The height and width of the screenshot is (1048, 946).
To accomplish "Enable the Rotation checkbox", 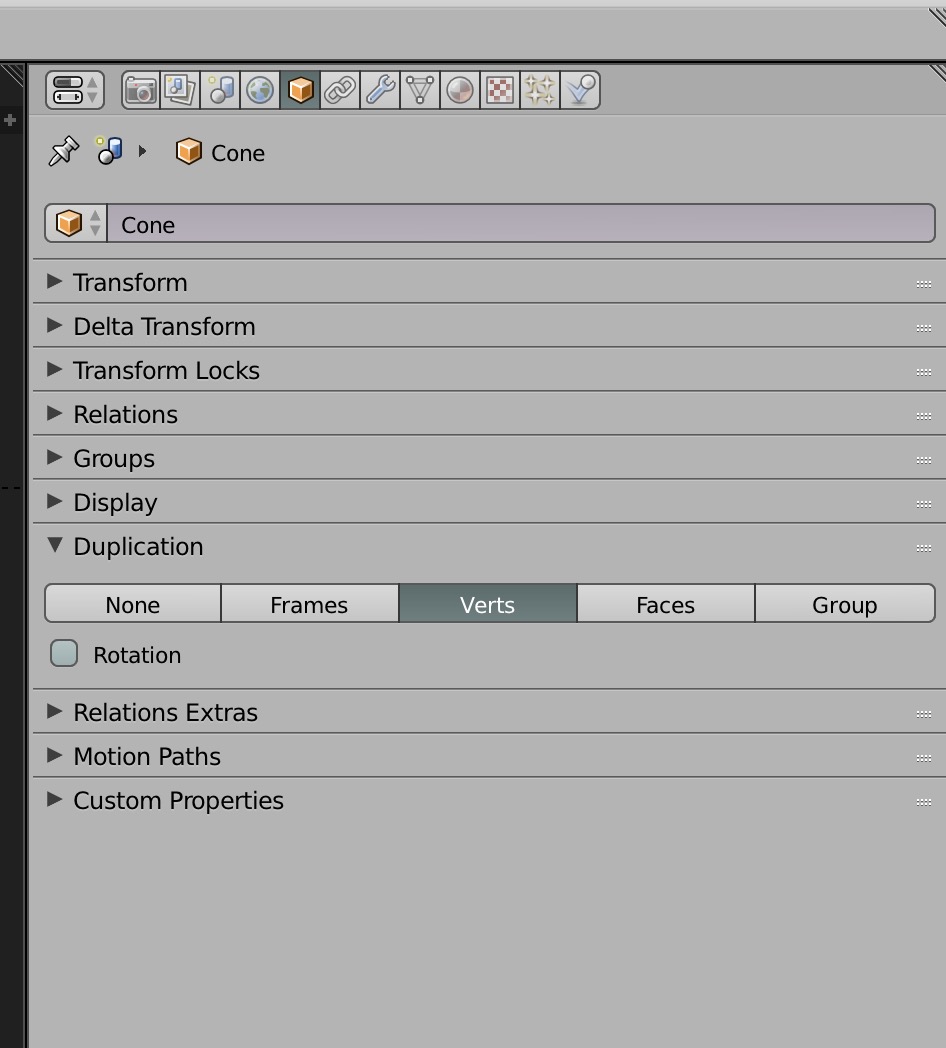I will (64, 654).
